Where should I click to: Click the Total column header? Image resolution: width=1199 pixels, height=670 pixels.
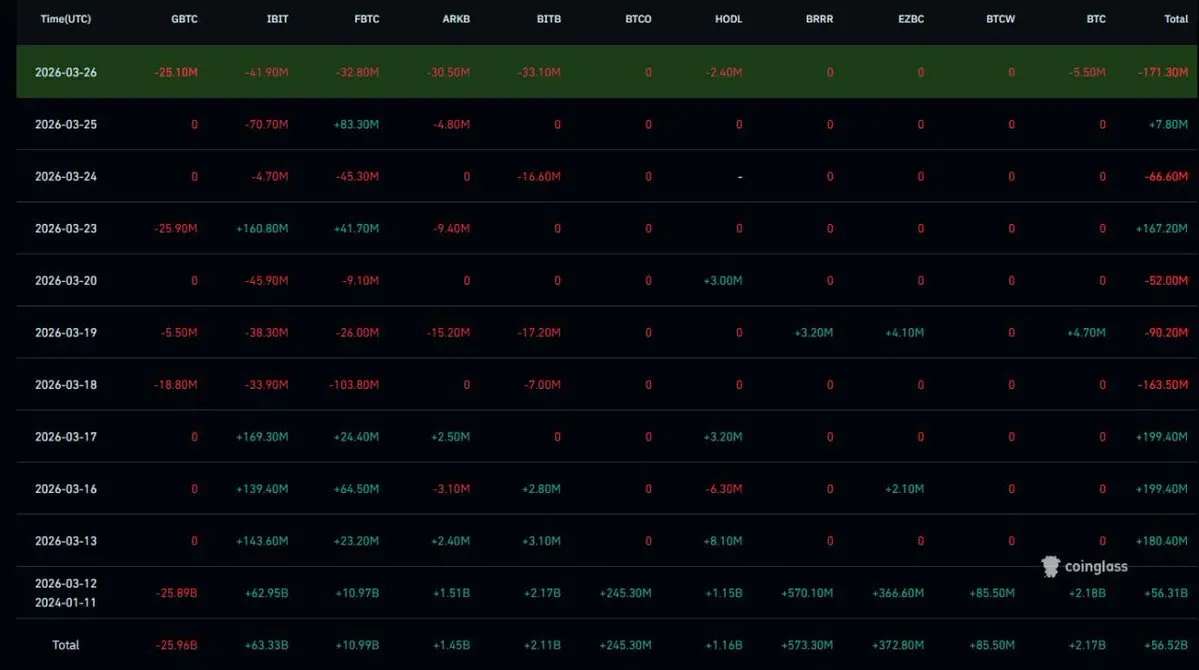1176,19
